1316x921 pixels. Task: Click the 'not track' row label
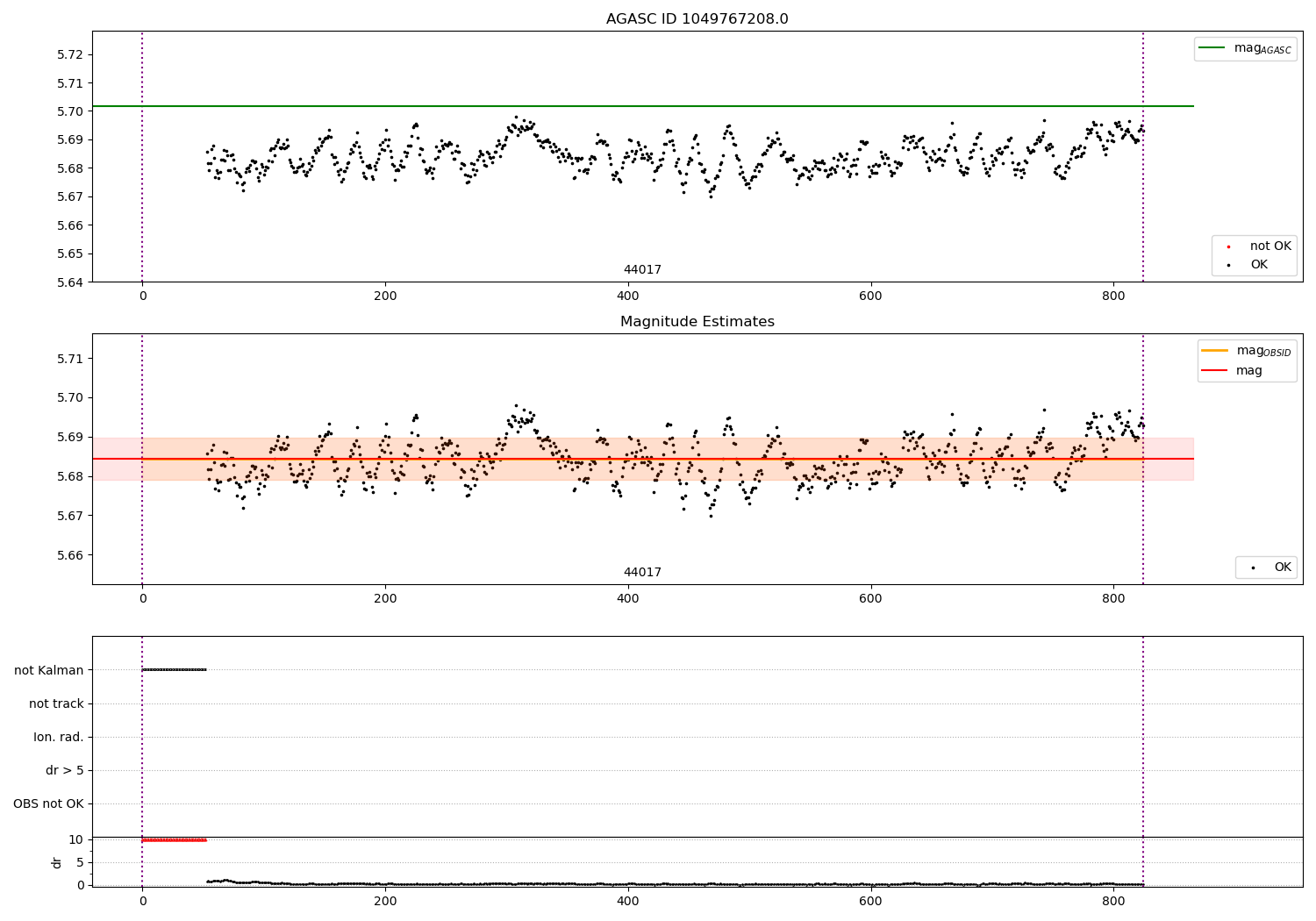click(56, 703)
